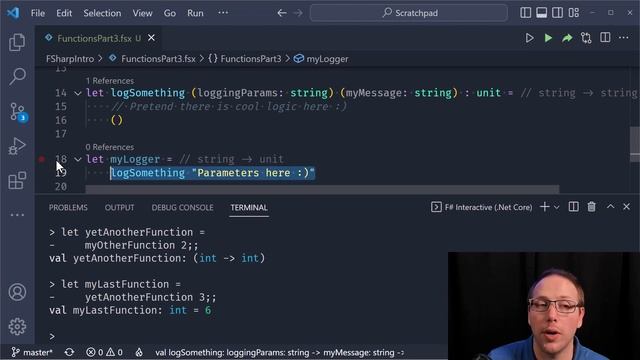Close the bottom panel

pyautogui.click(x=627, y=207)
